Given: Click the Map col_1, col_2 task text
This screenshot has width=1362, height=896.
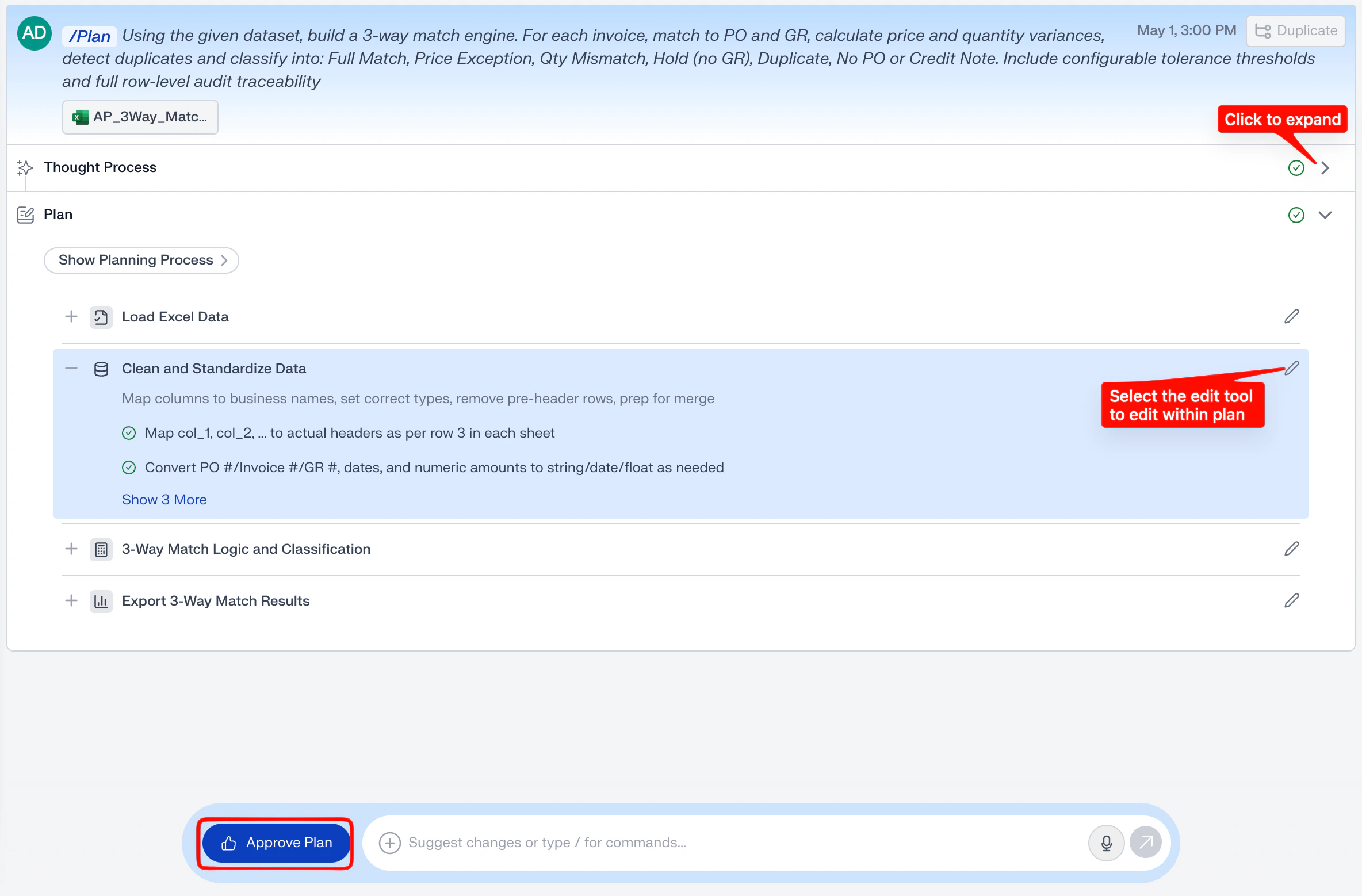Looking at the screenshot, I should (350, 433).
